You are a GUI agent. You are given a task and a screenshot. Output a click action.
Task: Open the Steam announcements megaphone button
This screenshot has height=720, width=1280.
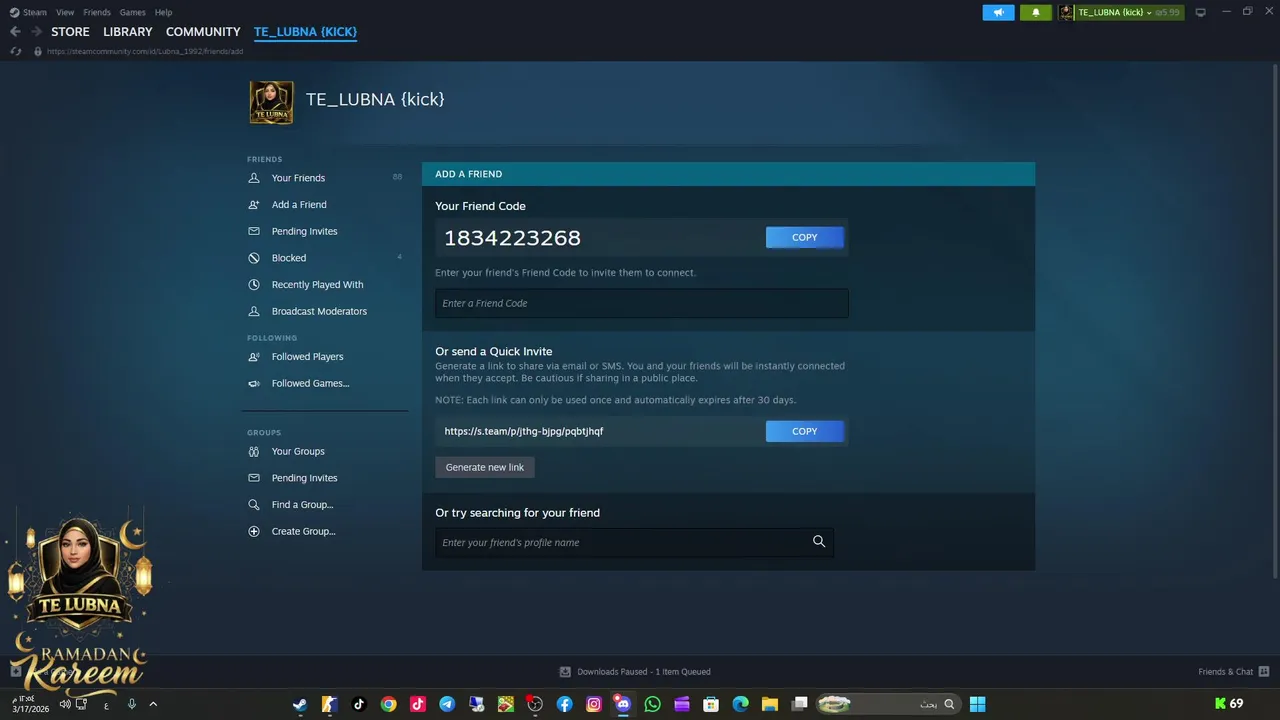pos(998,12)
